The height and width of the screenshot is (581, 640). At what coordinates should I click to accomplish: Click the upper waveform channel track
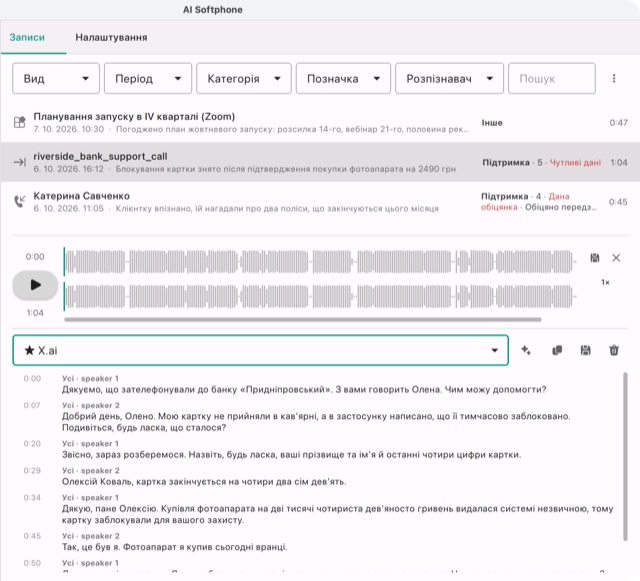pyautogui.click(x=320, y=261)
